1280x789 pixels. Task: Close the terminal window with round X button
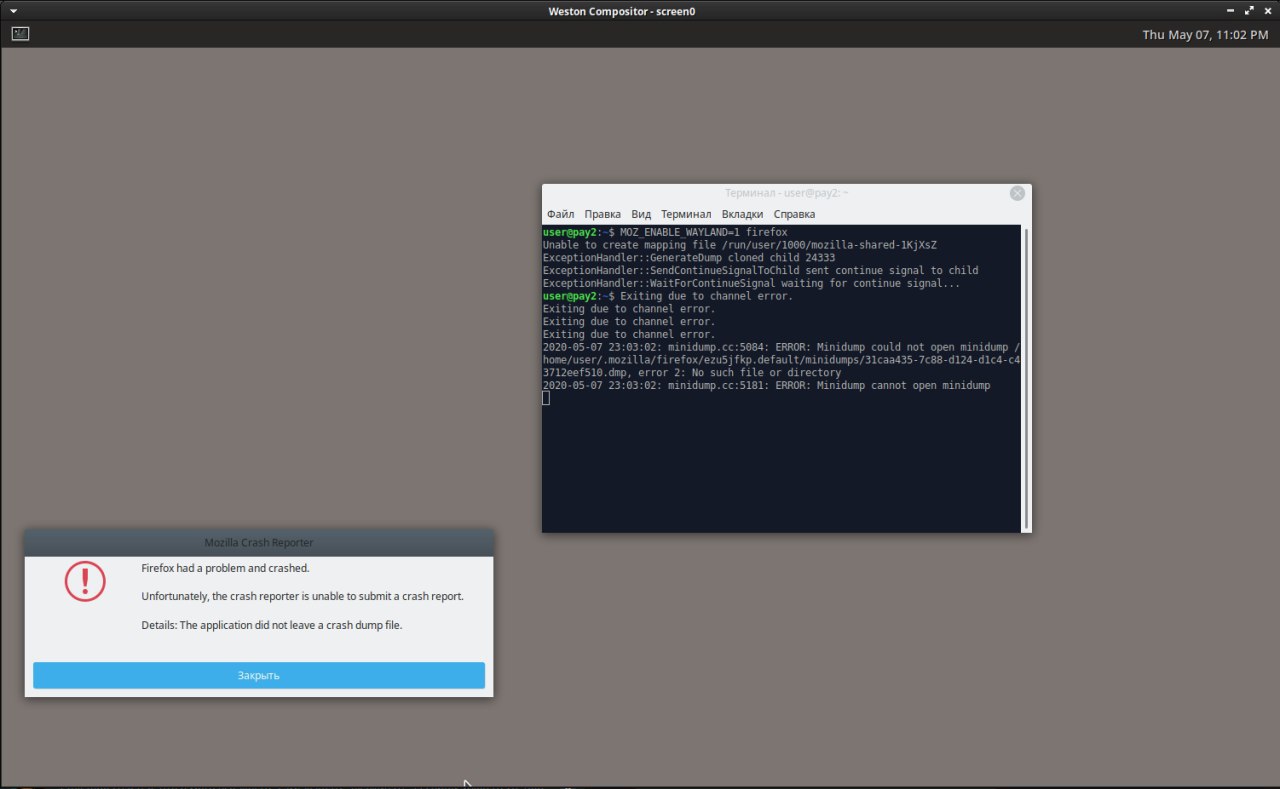click(x=1017, y=193)
